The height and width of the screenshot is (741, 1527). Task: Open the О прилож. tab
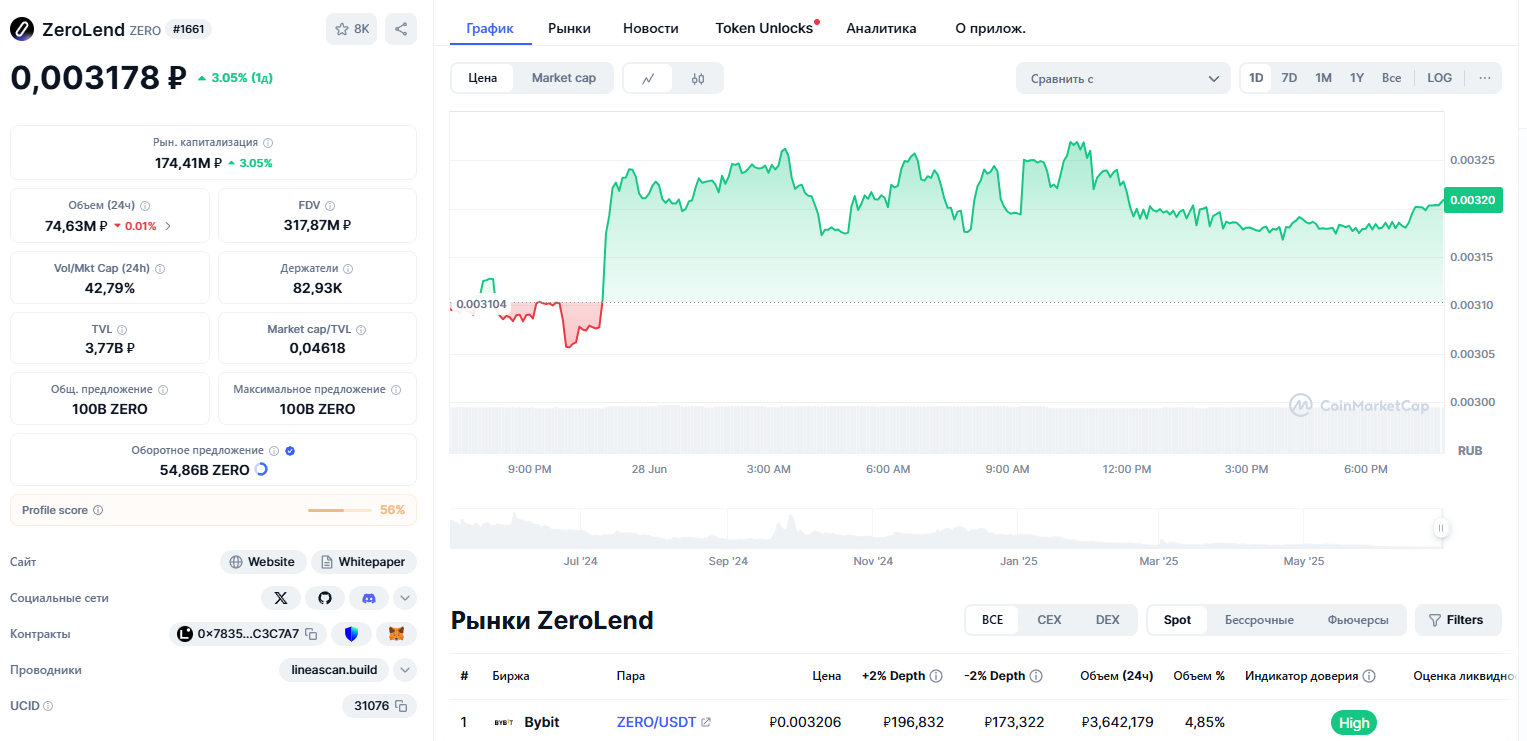(991, 28)
